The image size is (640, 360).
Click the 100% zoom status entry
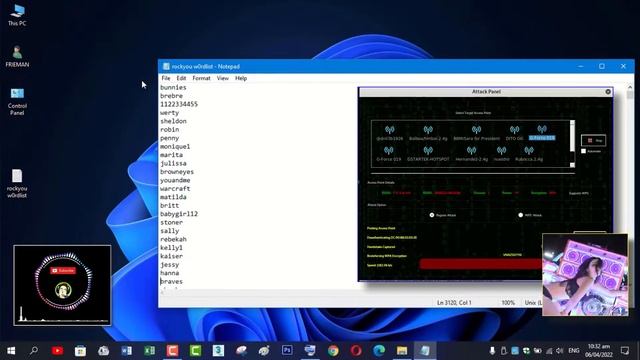tap(508, 303)
